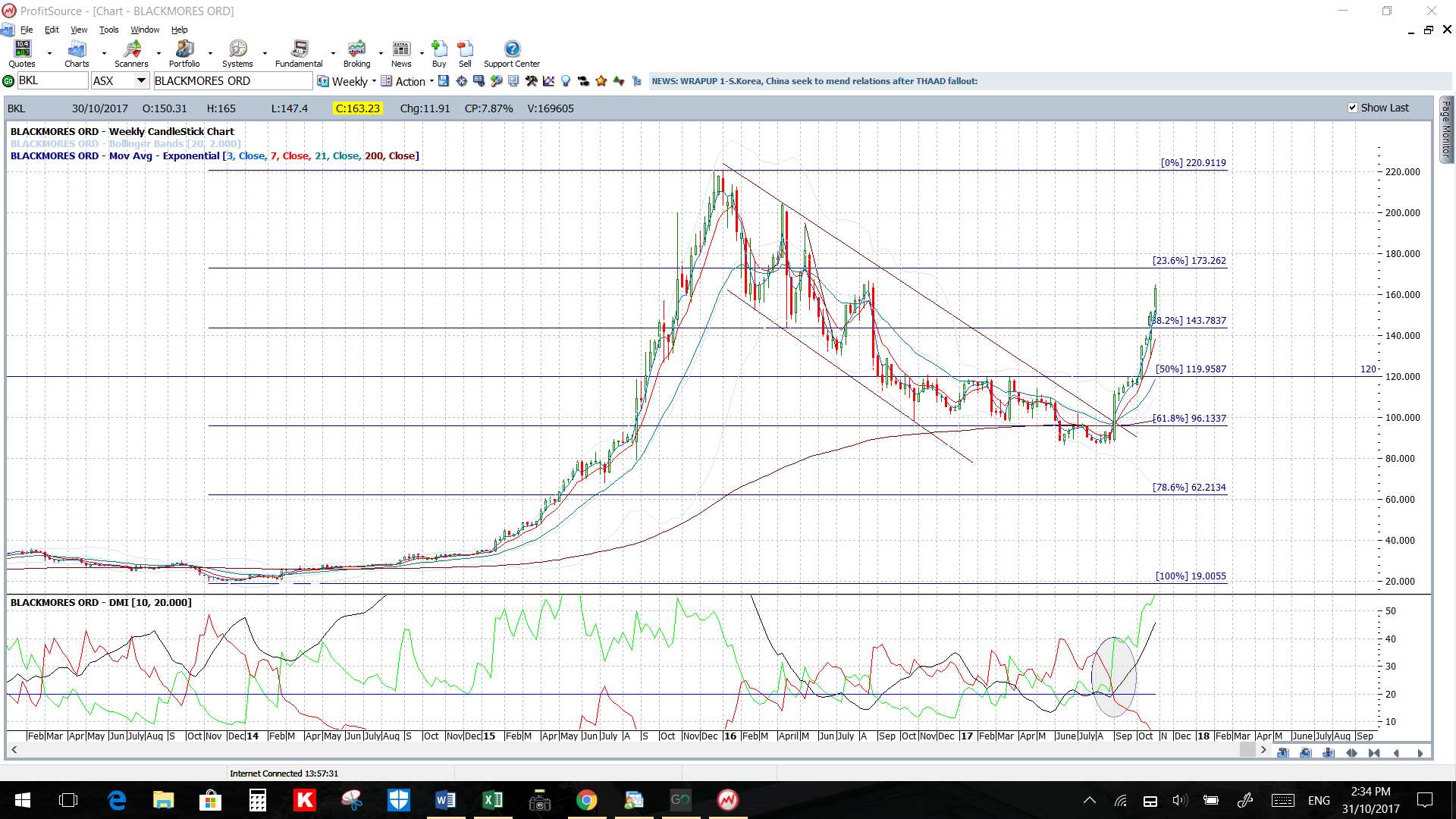This screenshot has height=819, width=1456.
Task: Click the Weekly CandleStick Chart title label
Action: pyautogui.click(x=122, y=131)
